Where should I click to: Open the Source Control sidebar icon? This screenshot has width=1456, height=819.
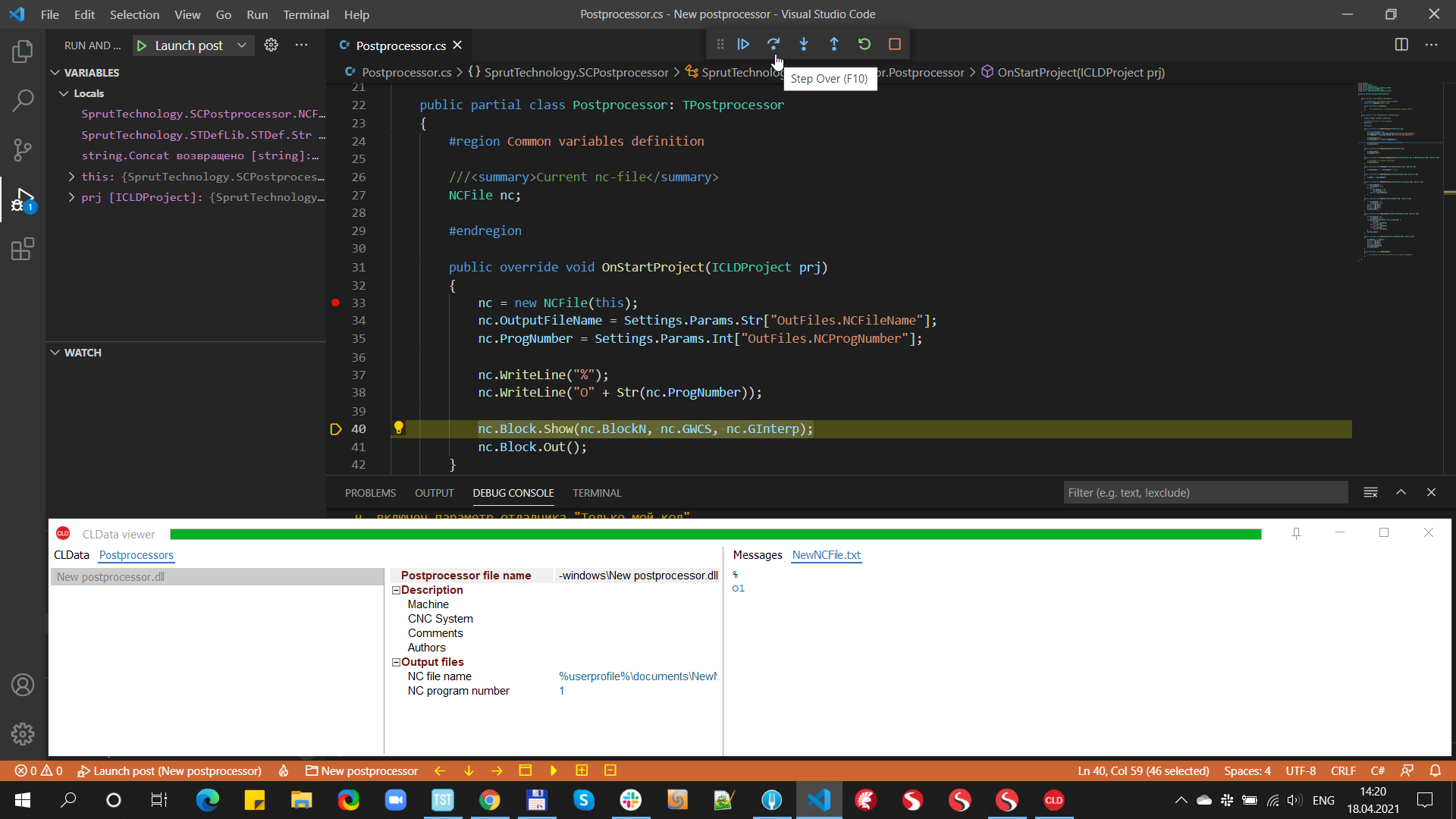coord(23,150)
